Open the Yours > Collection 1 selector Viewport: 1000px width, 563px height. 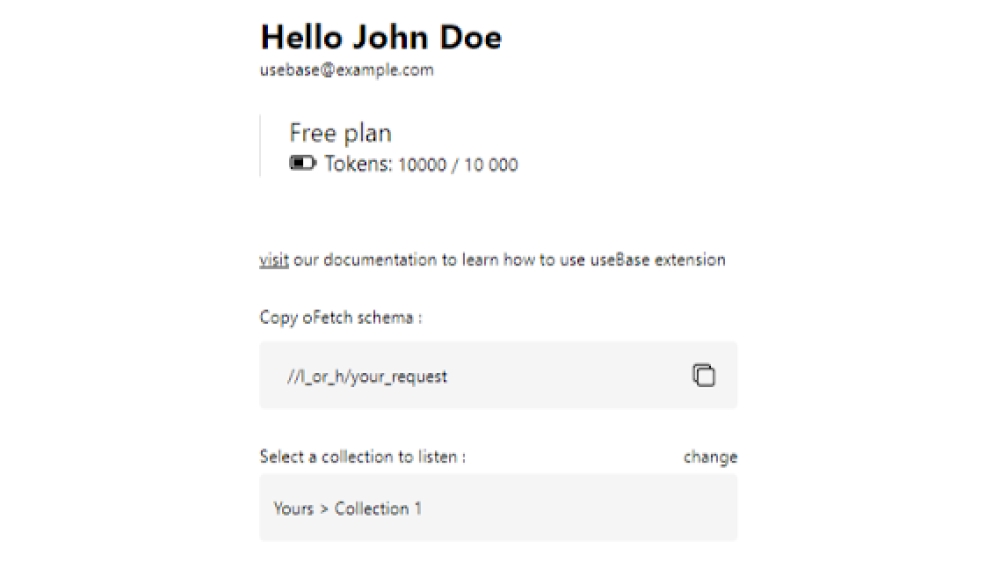tap(498, 508)
